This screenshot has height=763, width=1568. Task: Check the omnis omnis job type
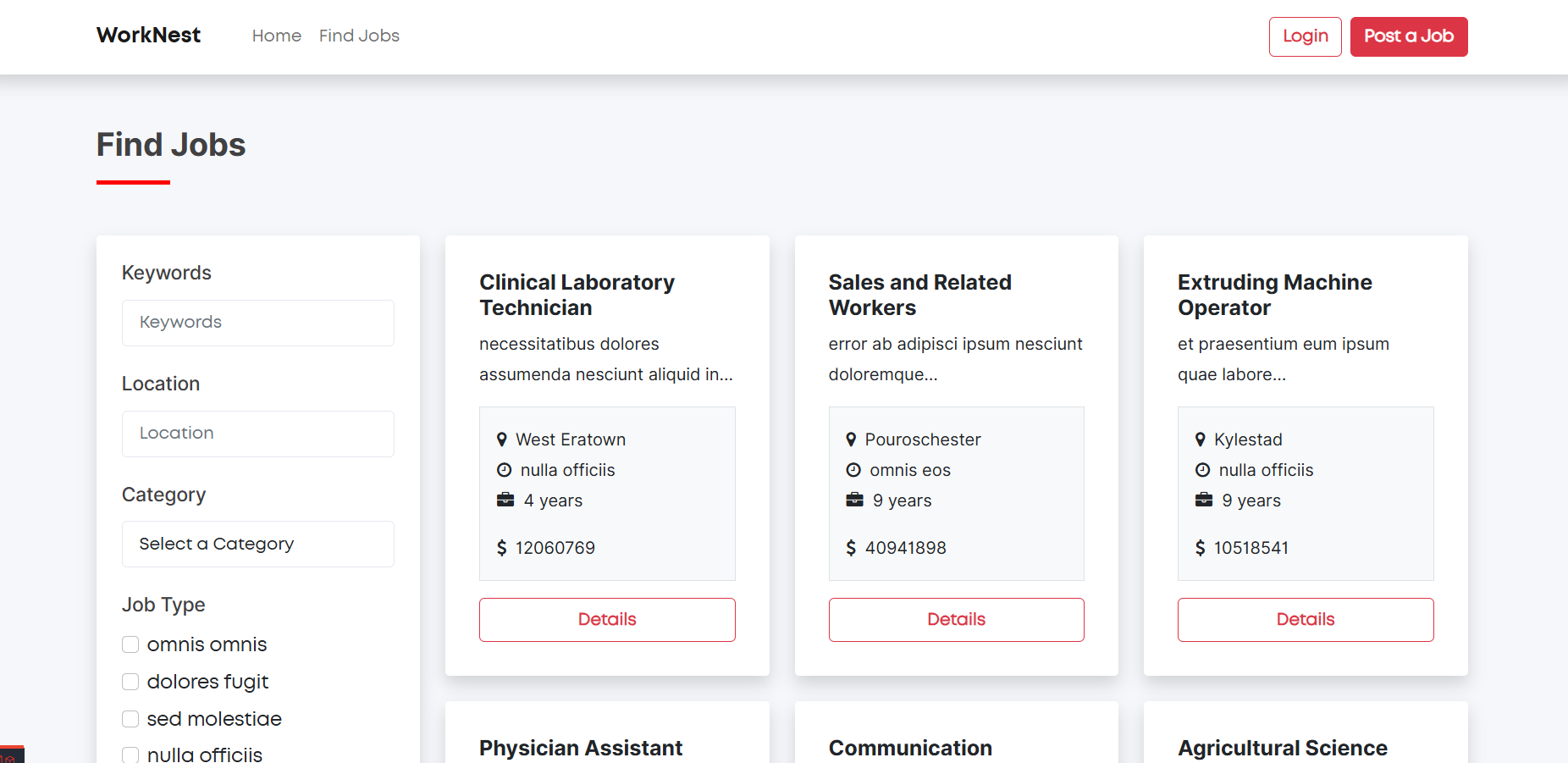[130, 644]
